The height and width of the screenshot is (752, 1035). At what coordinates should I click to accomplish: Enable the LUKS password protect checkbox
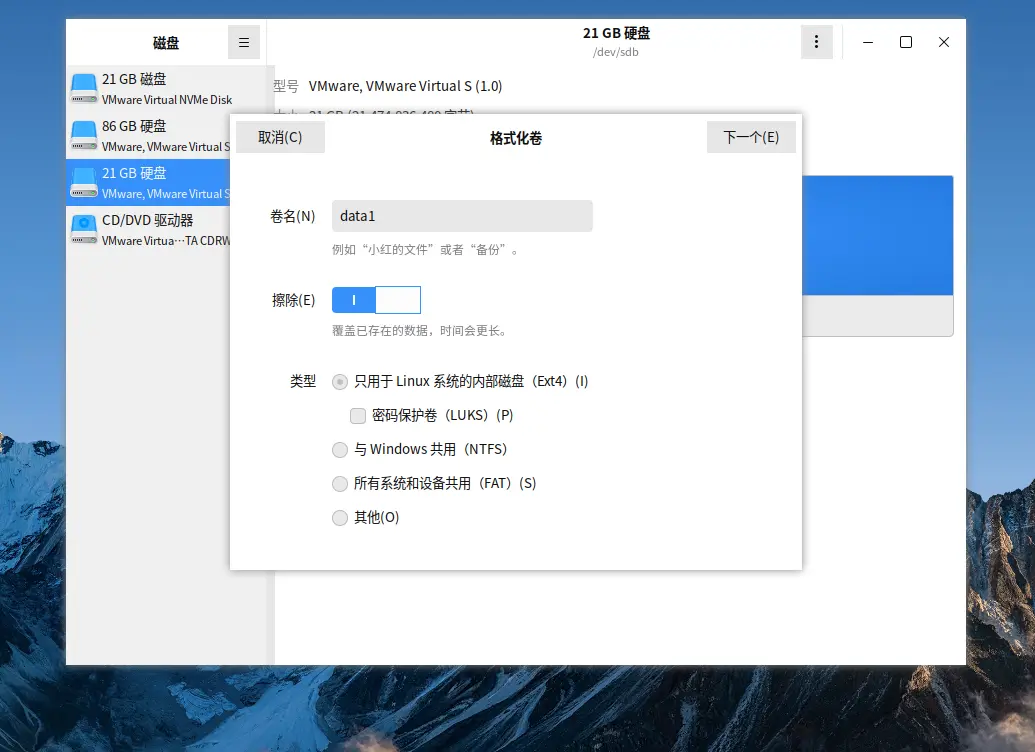click(358, 415)
